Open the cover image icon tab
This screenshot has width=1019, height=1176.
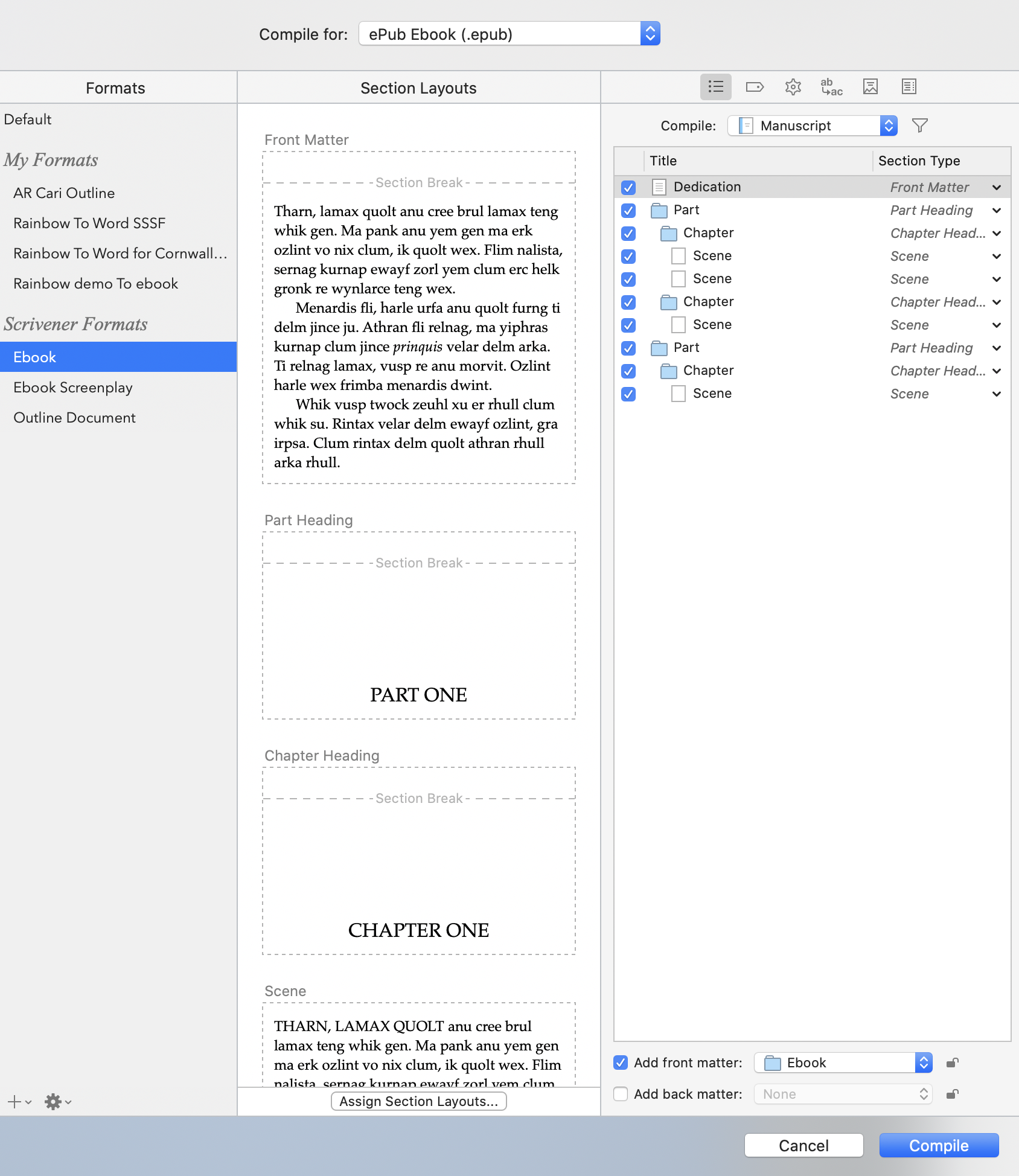870,87
